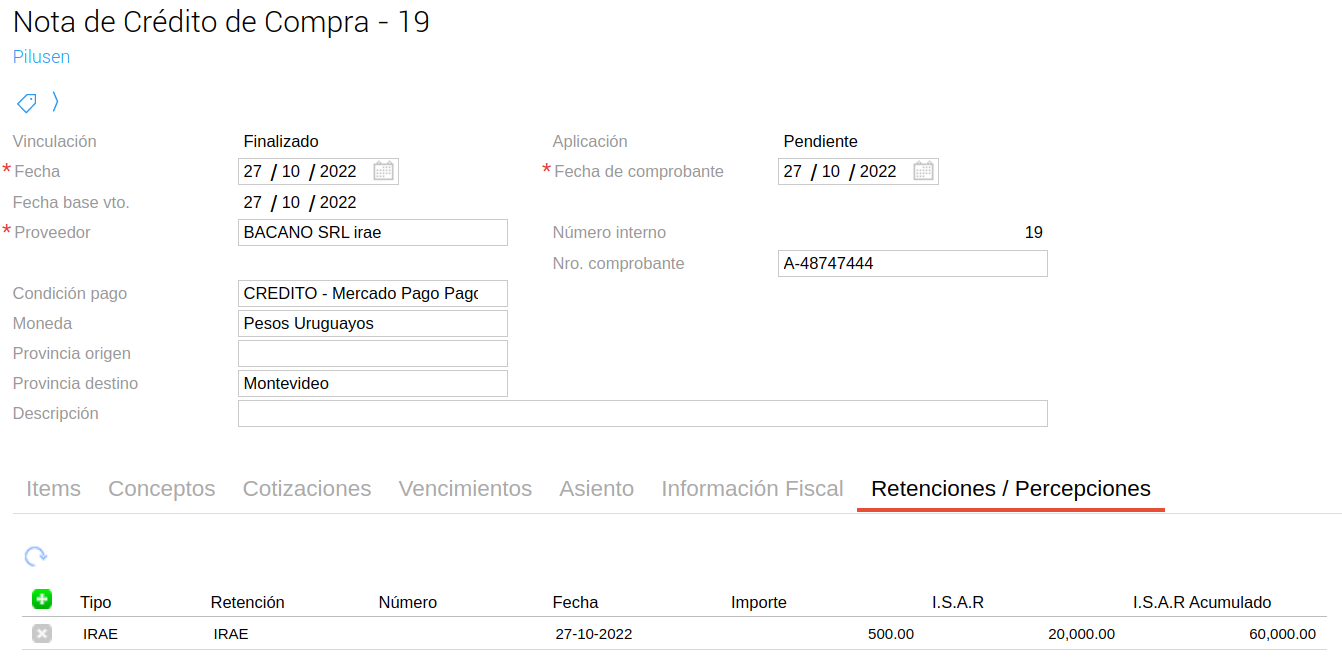Switch to the Items tab
Image resolution: width=1342 pixels, height=662 pixels.
click(x=53, y=489)
